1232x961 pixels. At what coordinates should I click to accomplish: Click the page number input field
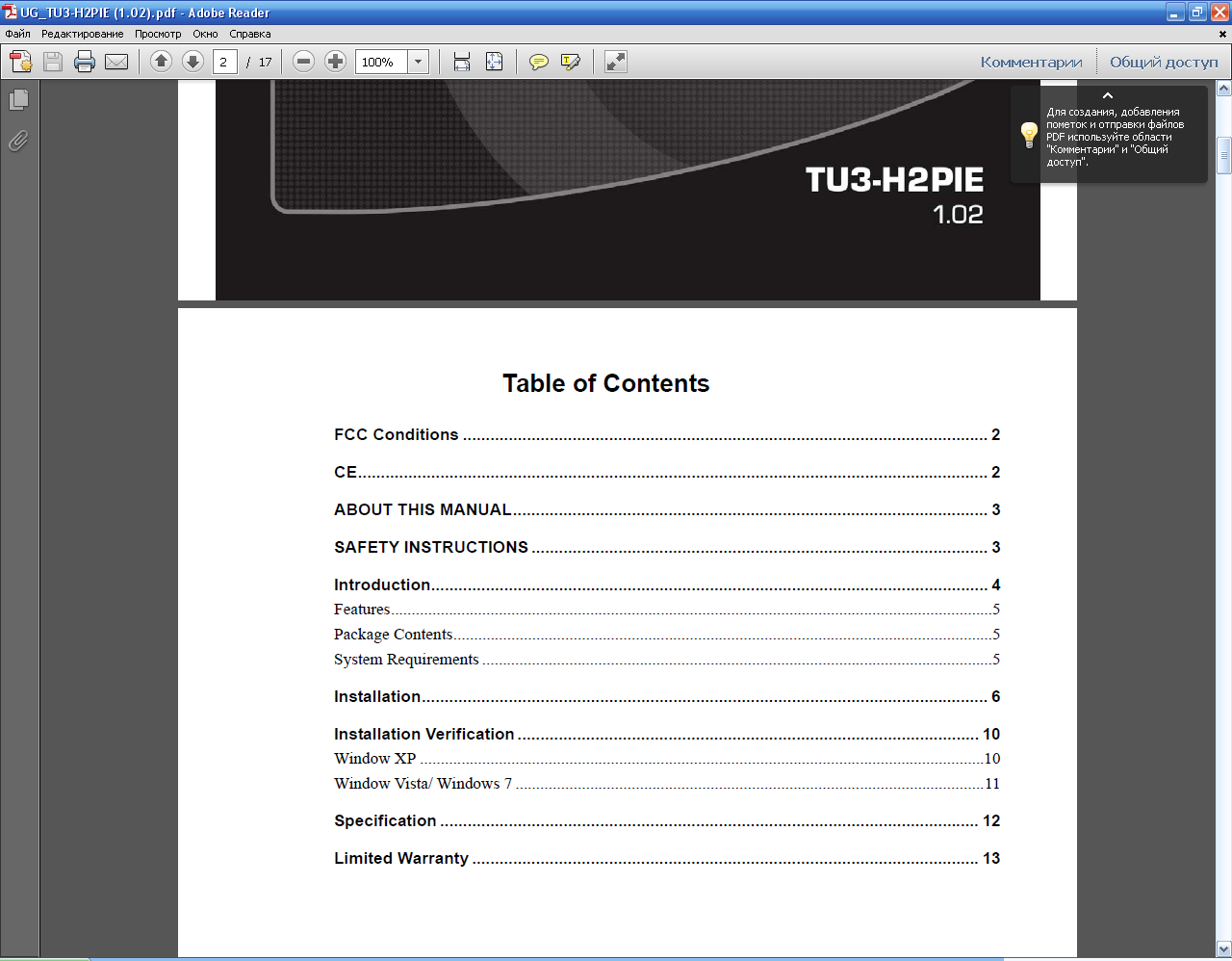click(x=224, y=63)
